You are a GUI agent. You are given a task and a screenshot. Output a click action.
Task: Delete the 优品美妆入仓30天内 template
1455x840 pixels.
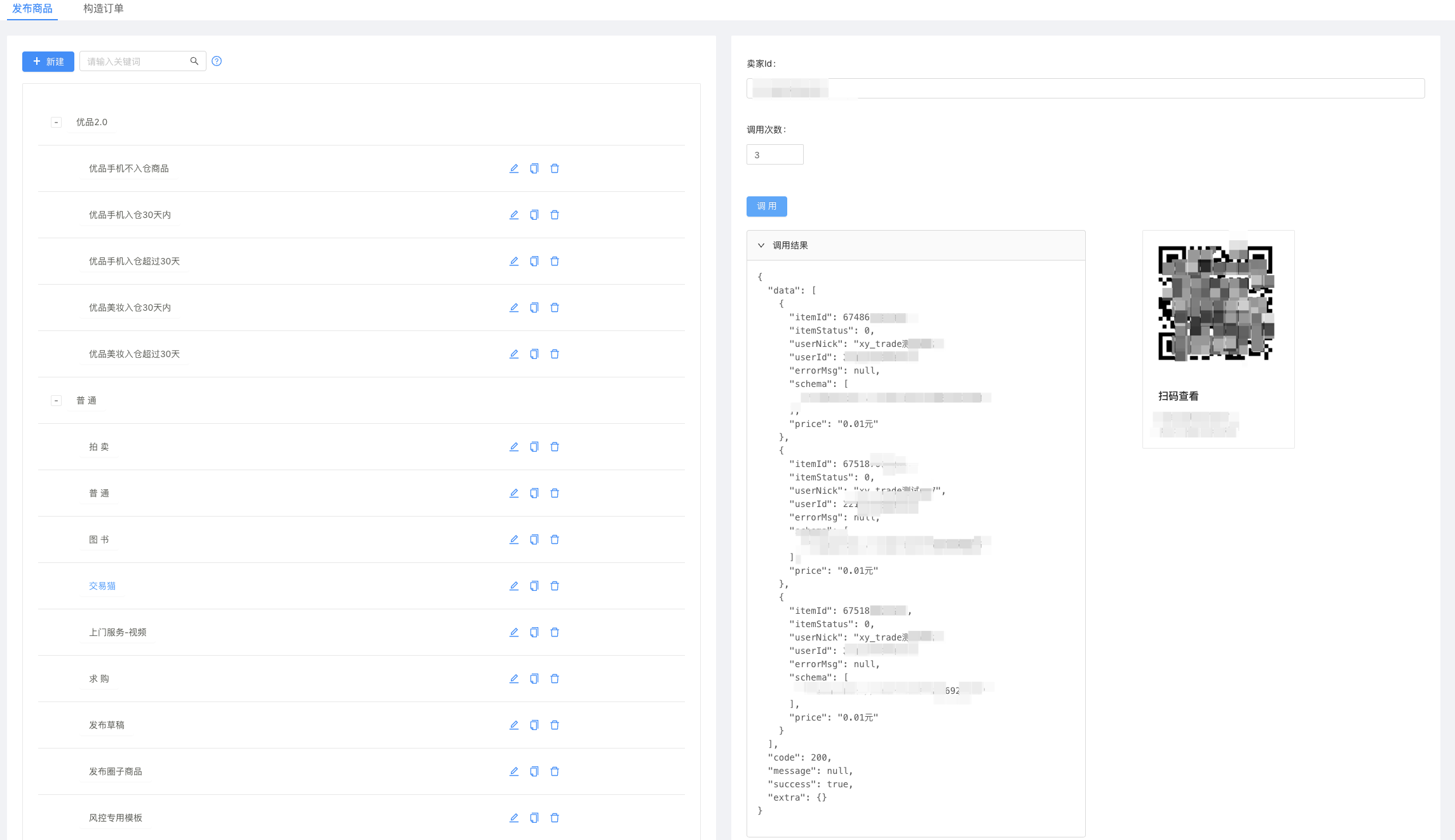coord(555,308)
